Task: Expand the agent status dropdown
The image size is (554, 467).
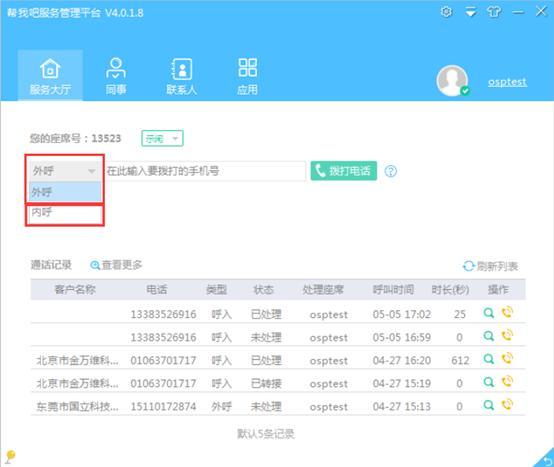Action: [162, 138]
